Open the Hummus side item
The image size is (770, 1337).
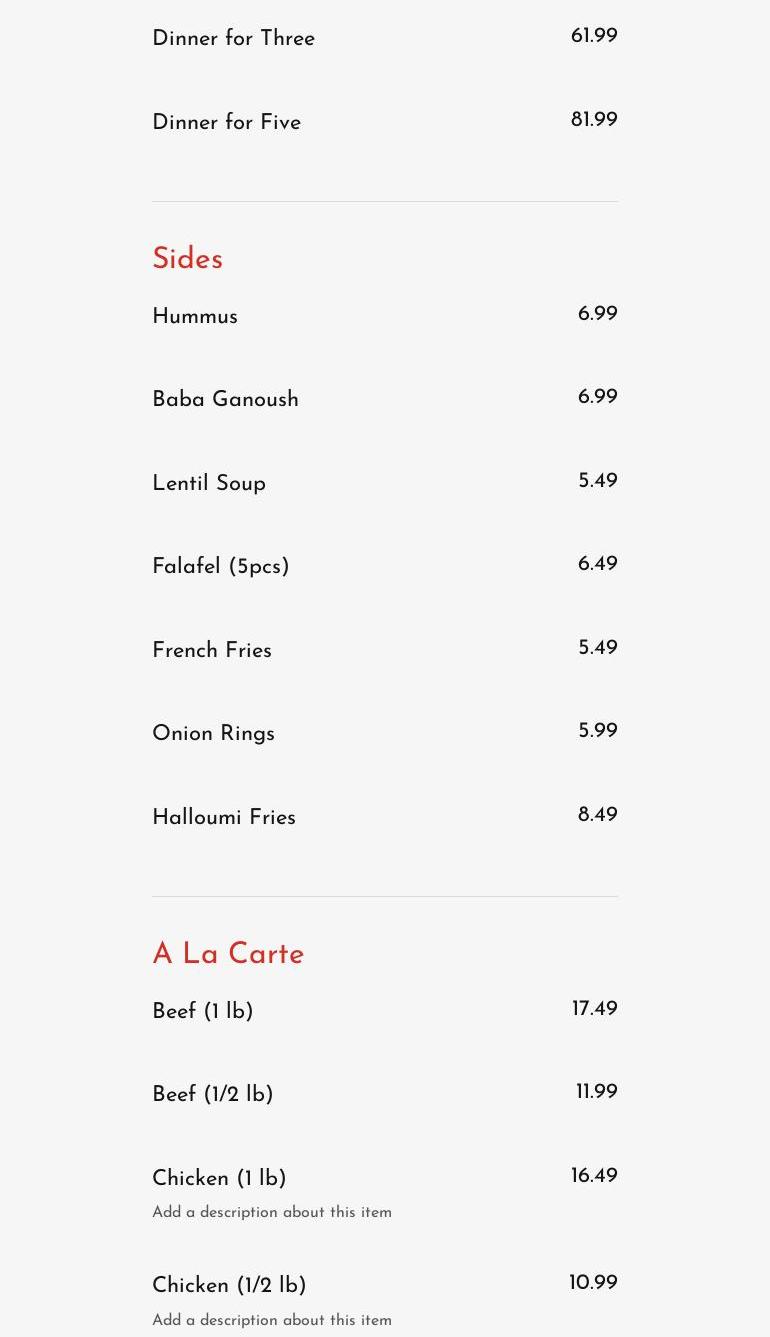pyautogui.click(x=195, y=317)
